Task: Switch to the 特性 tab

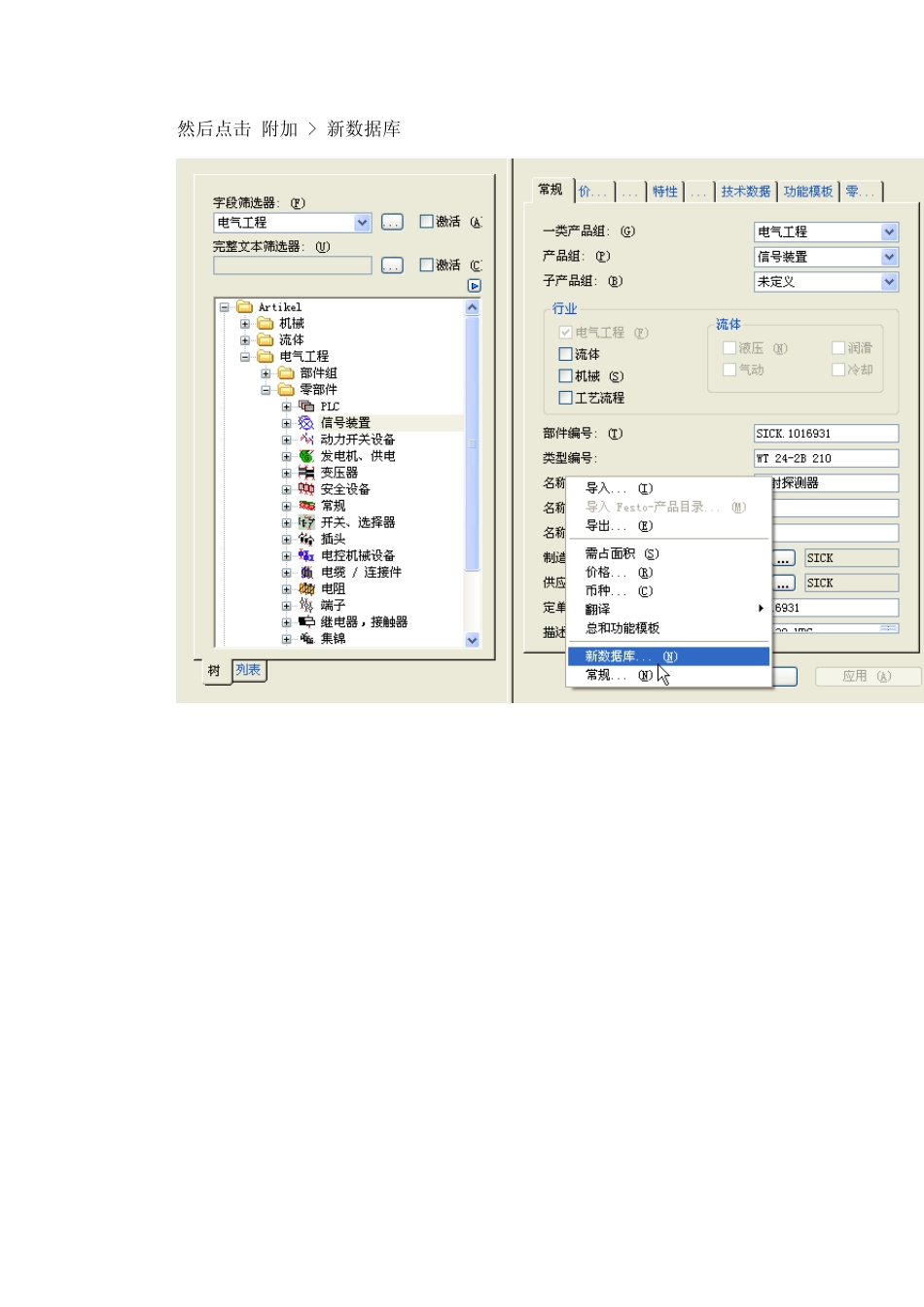Action: pos(665,192)
